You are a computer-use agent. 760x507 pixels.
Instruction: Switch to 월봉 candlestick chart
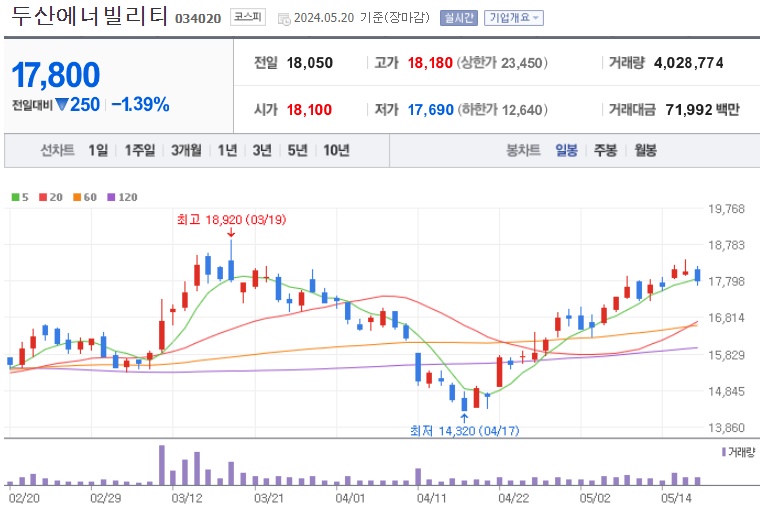coord(645,150)
